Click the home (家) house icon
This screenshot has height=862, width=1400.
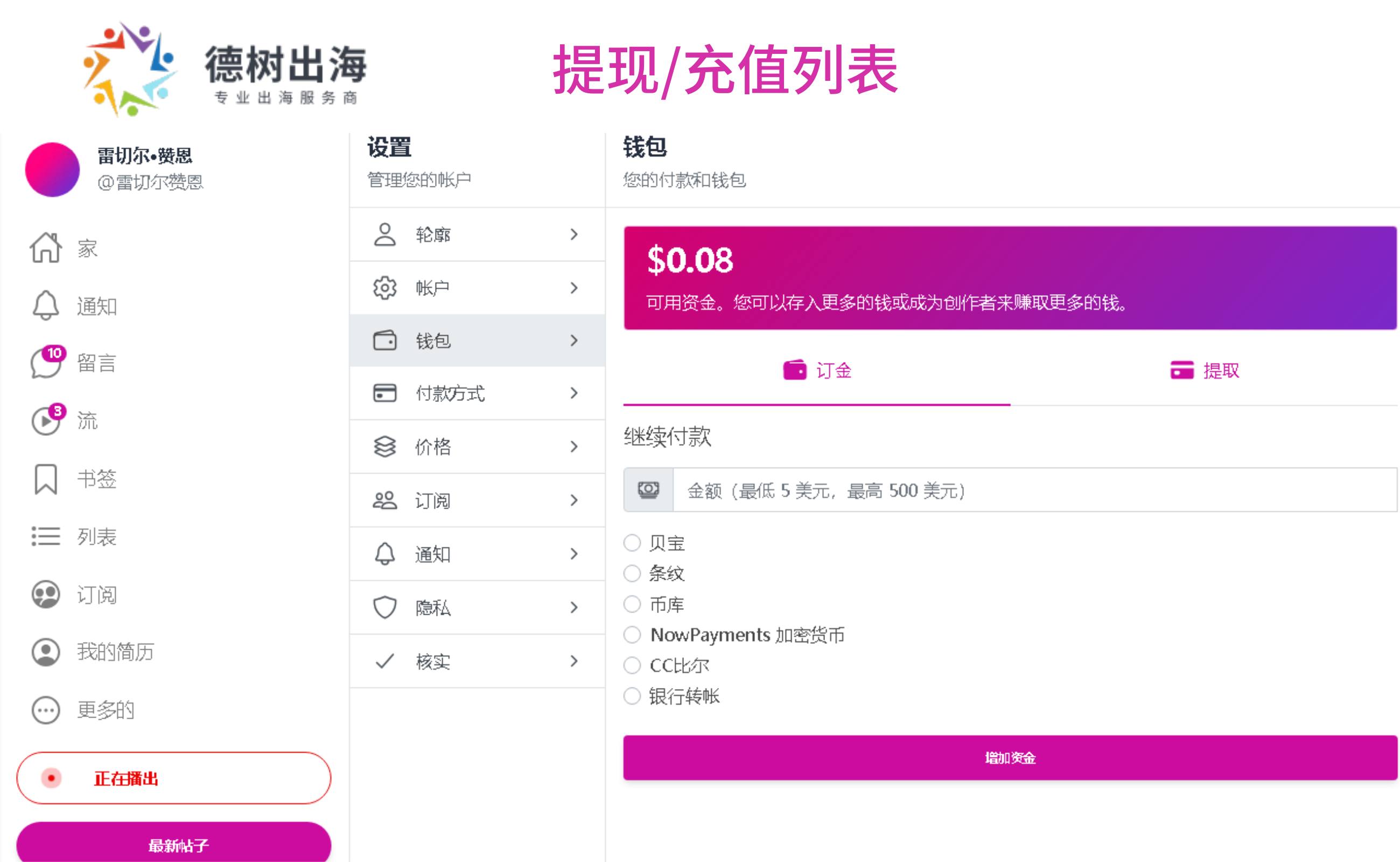point(46,248)
